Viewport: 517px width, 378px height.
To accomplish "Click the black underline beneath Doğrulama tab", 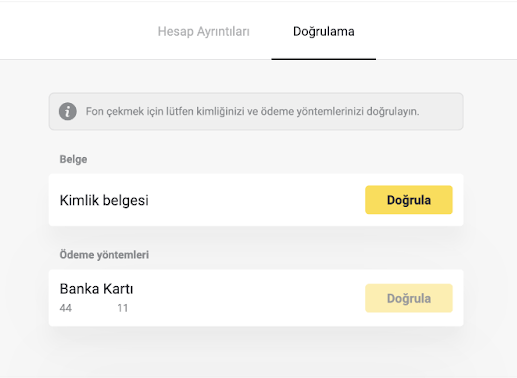I will tap(324, 59).
